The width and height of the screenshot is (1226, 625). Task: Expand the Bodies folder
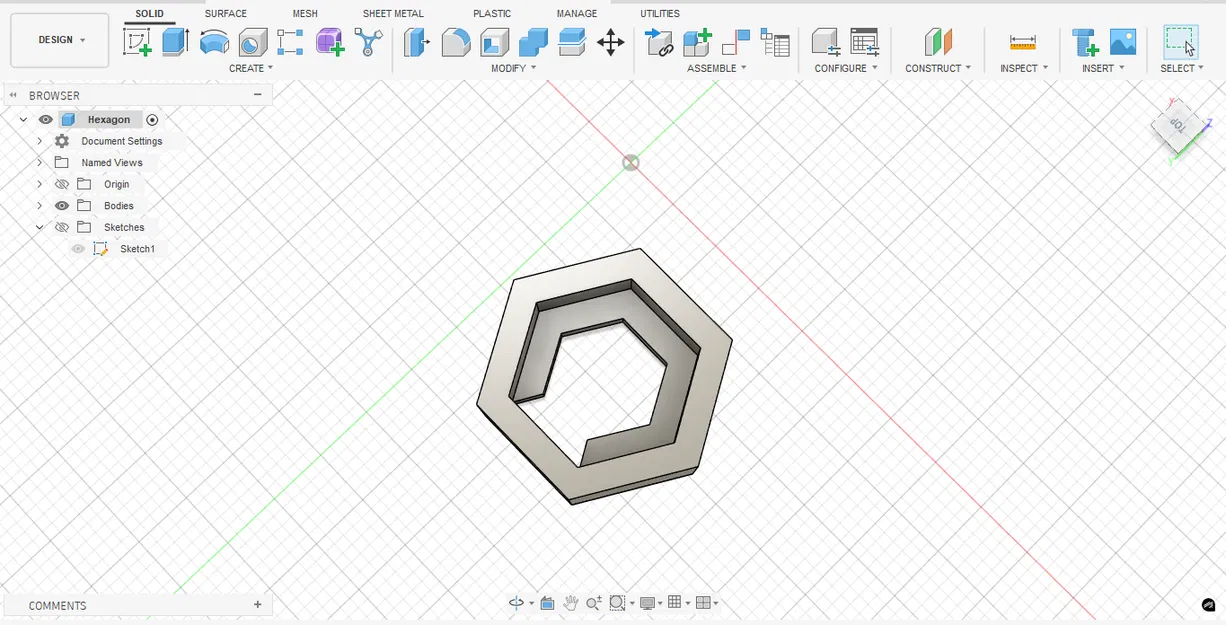[39, 206]
